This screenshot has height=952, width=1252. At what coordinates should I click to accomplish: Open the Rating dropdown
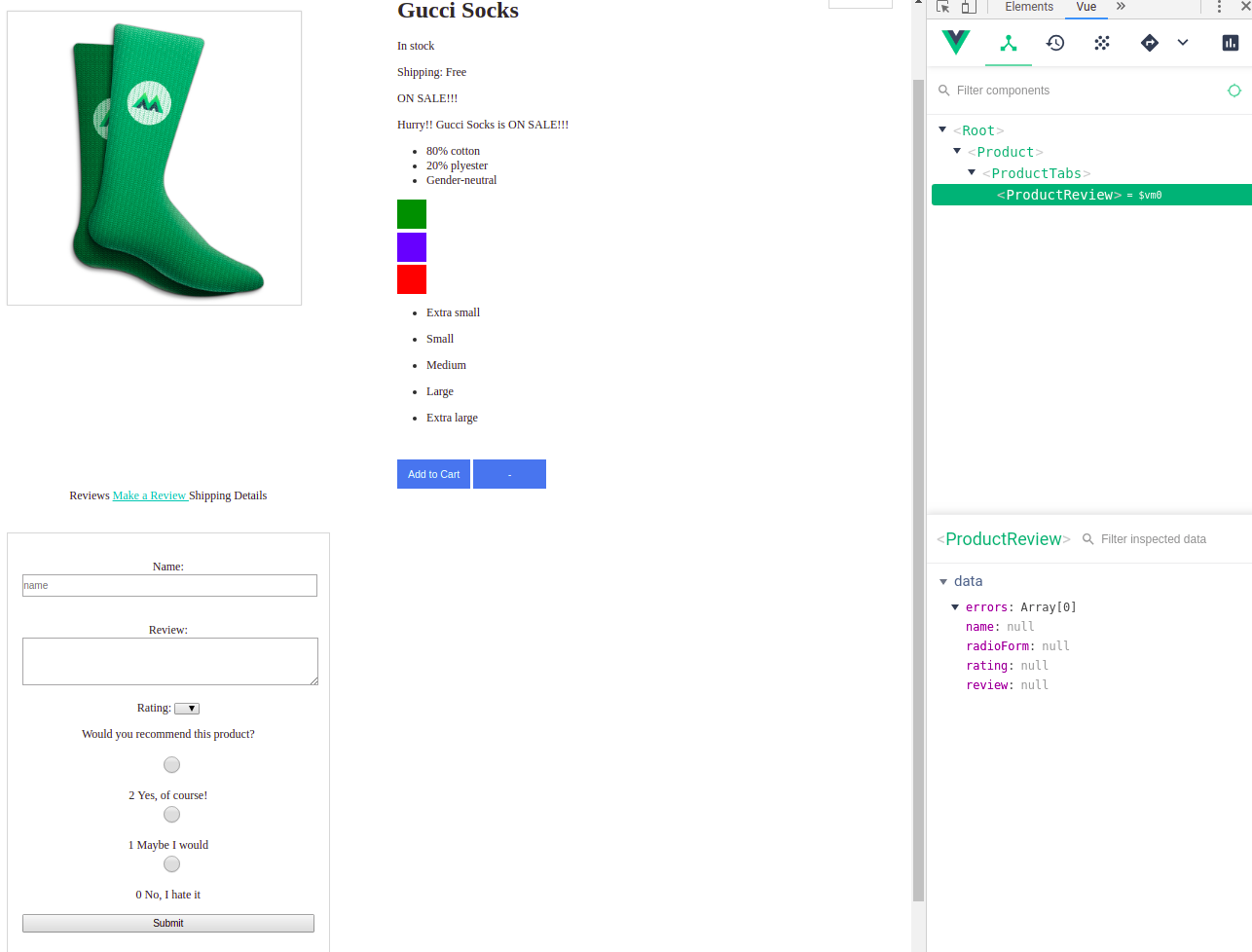click(187, 709)
